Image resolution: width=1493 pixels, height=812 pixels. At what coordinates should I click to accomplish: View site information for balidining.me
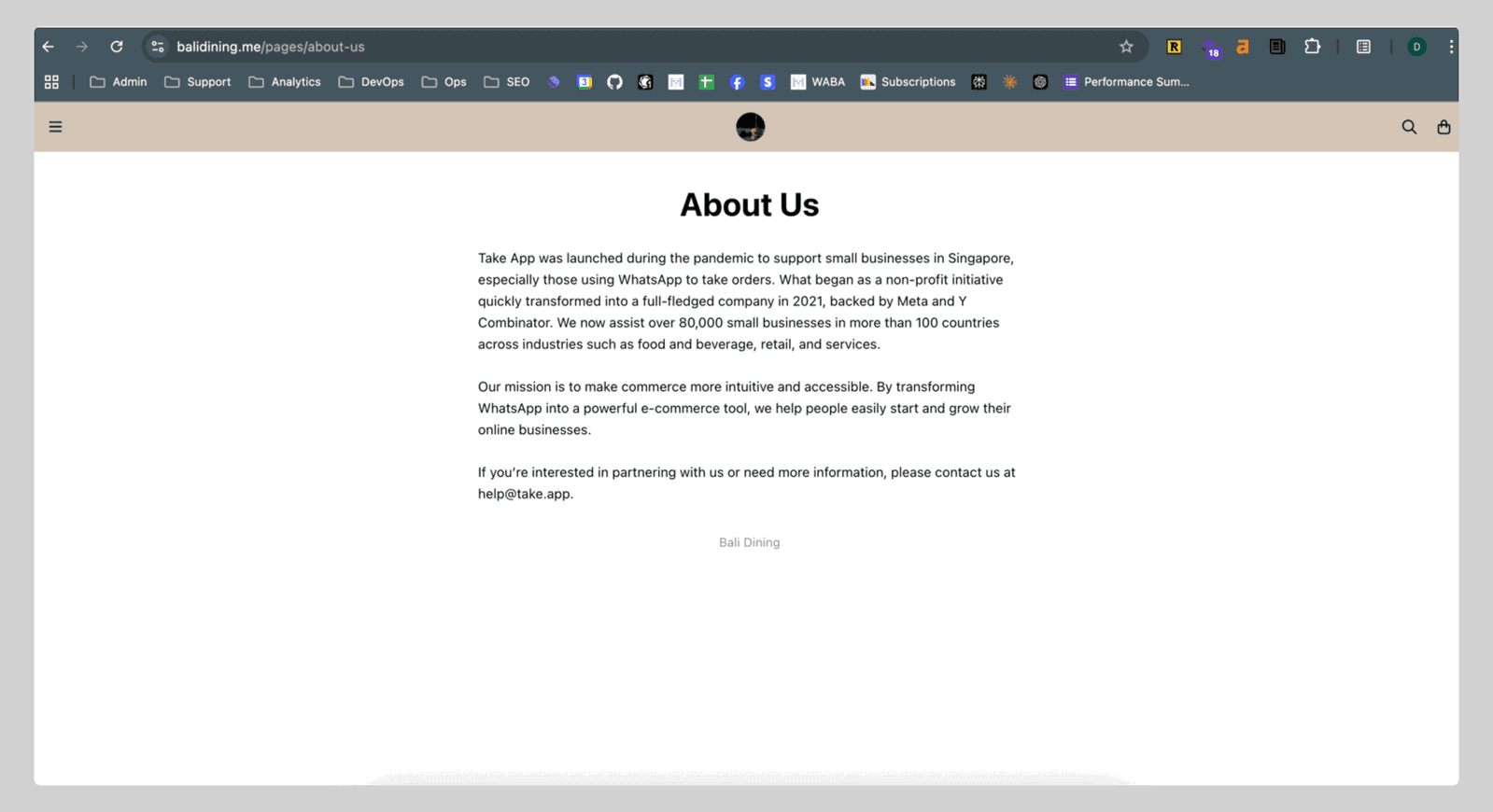click(x=158, y=47)
